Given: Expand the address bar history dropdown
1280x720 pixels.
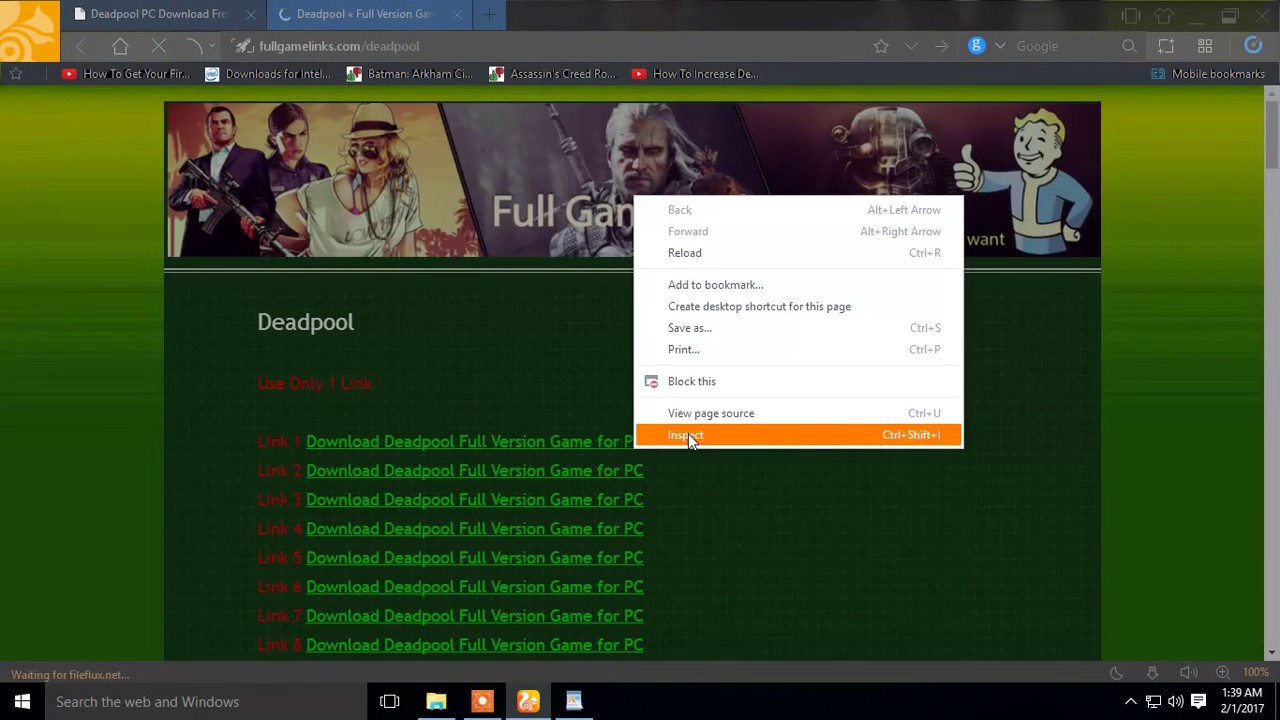Looking at the screenshot, I should tap(911, 46).
